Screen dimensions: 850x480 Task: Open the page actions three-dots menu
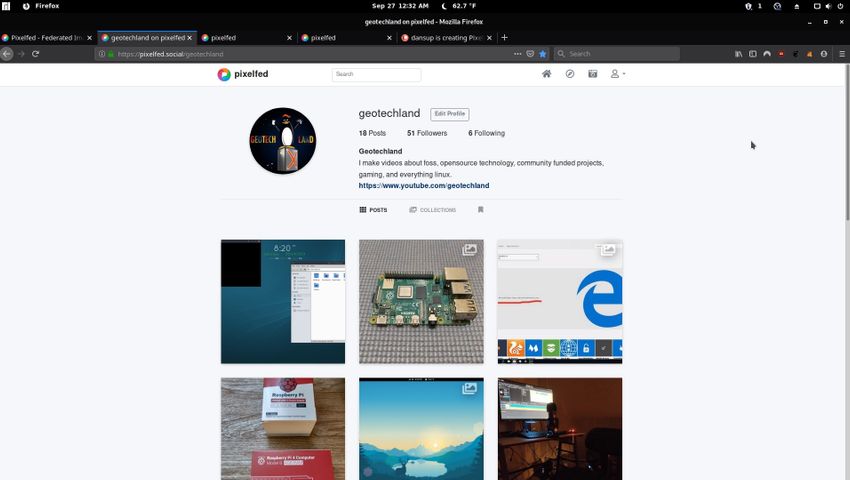pos(517,54)
